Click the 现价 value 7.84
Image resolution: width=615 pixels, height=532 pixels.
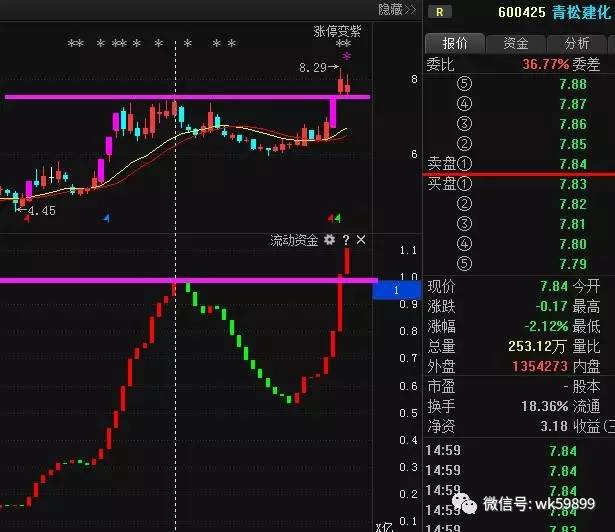554,286
